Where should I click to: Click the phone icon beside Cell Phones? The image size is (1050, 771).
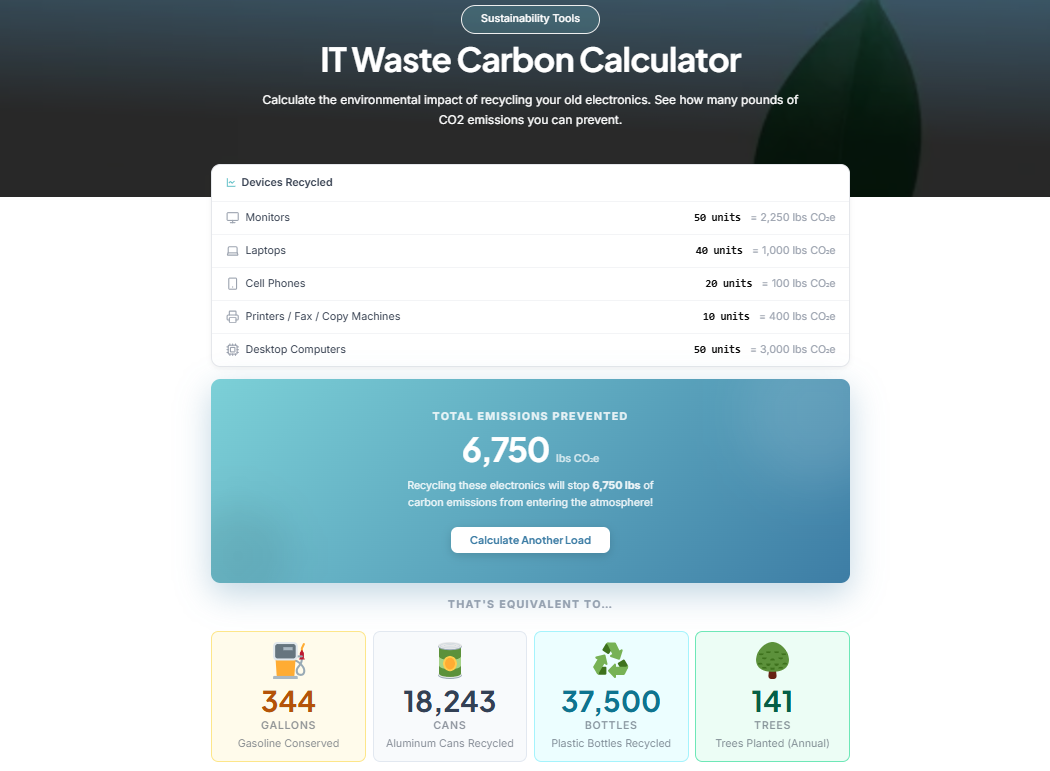232,284
